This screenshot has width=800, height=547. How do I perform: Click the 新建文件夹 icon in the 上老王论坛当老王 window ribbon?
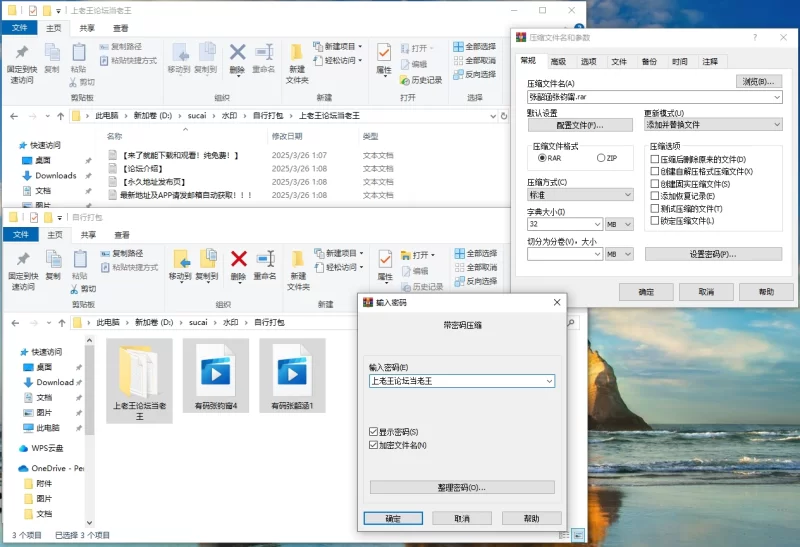coord(297,55)
